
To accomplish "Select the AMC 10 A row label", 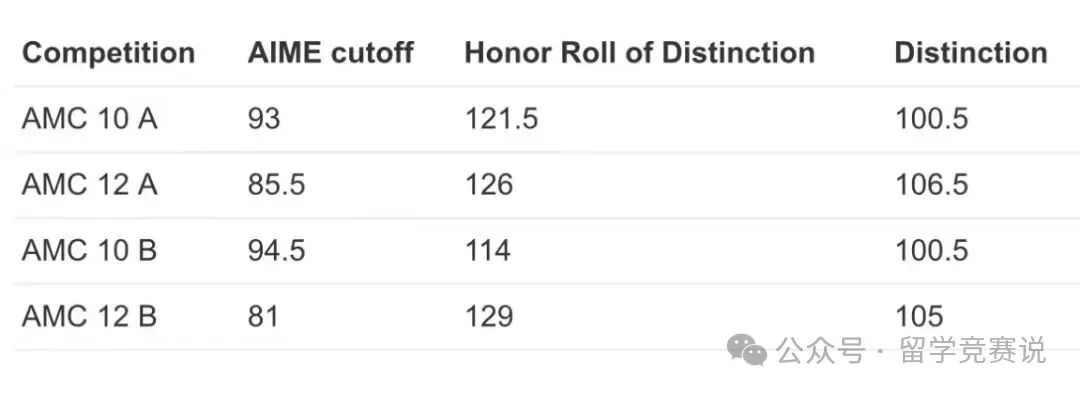I will point(90,119).
